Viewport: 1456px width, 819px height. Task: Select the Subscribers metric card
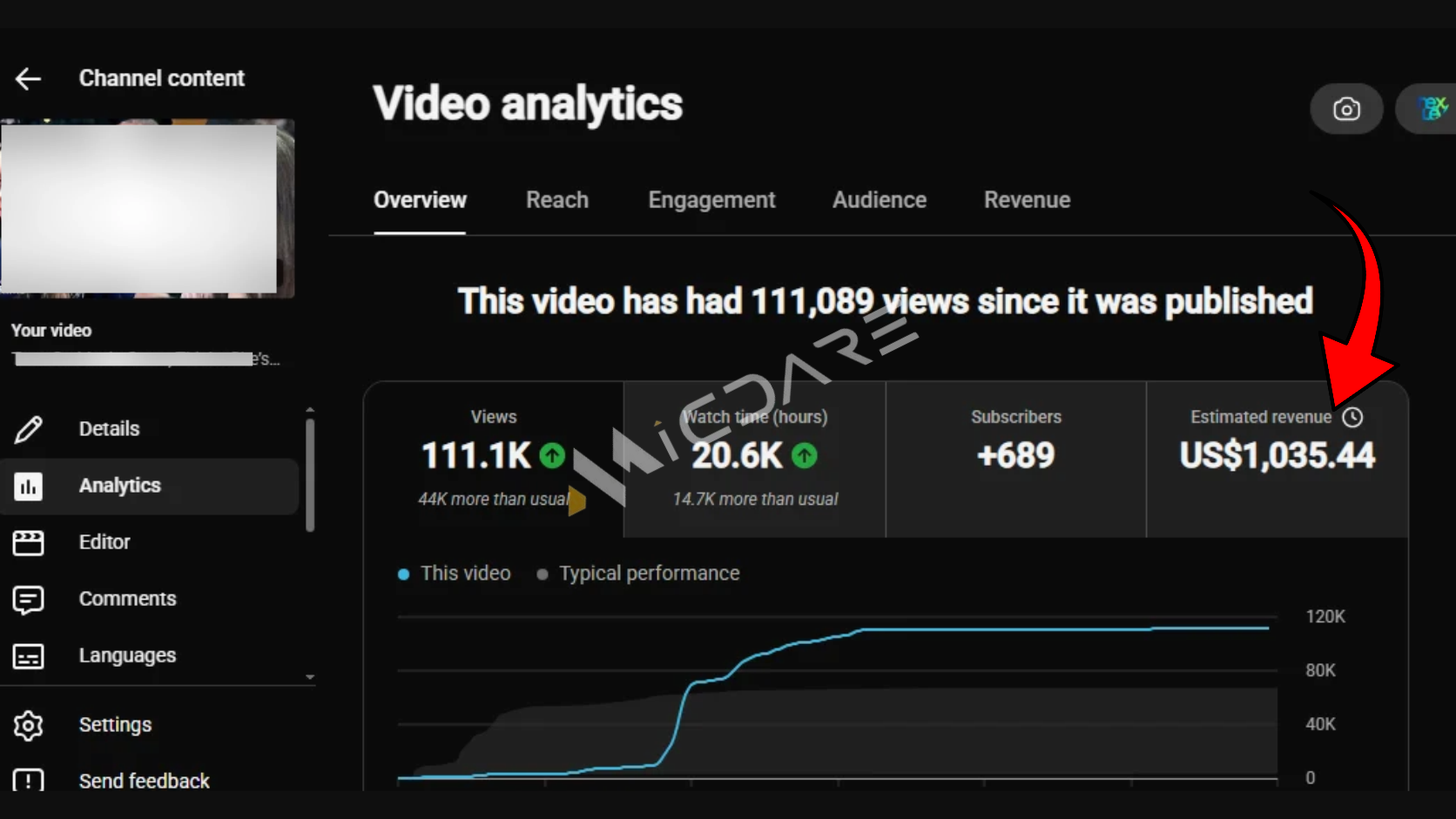coord(1016,460)
